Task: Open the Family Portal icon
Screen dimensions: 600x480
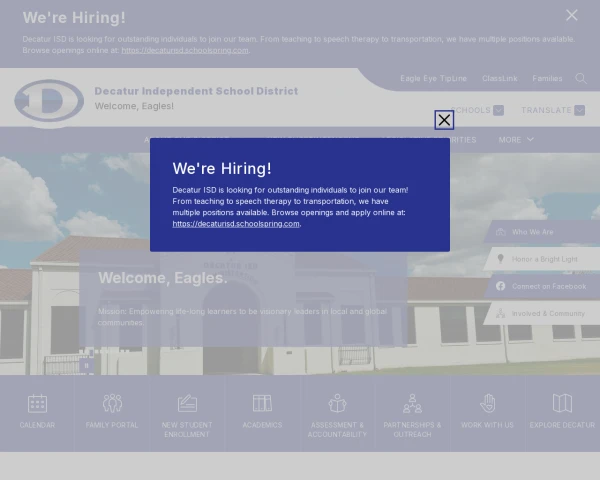Action: (112, 403)
